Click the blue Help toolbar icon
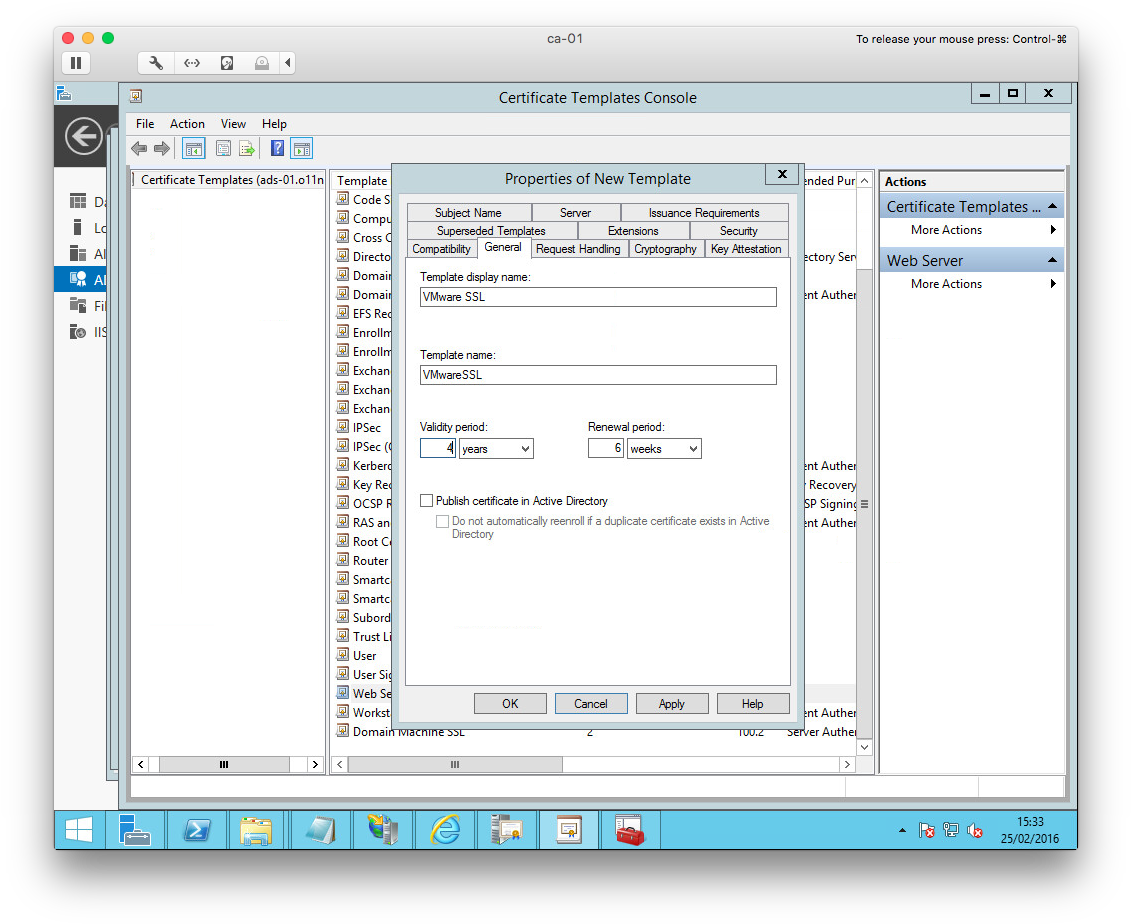1131x924 pixels. click(x=277, y=148)
